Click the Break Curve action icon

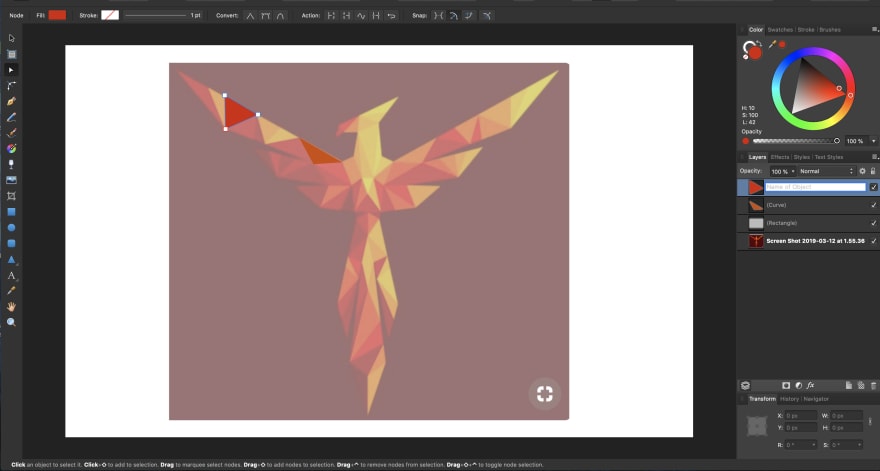[x=331, y=16]
